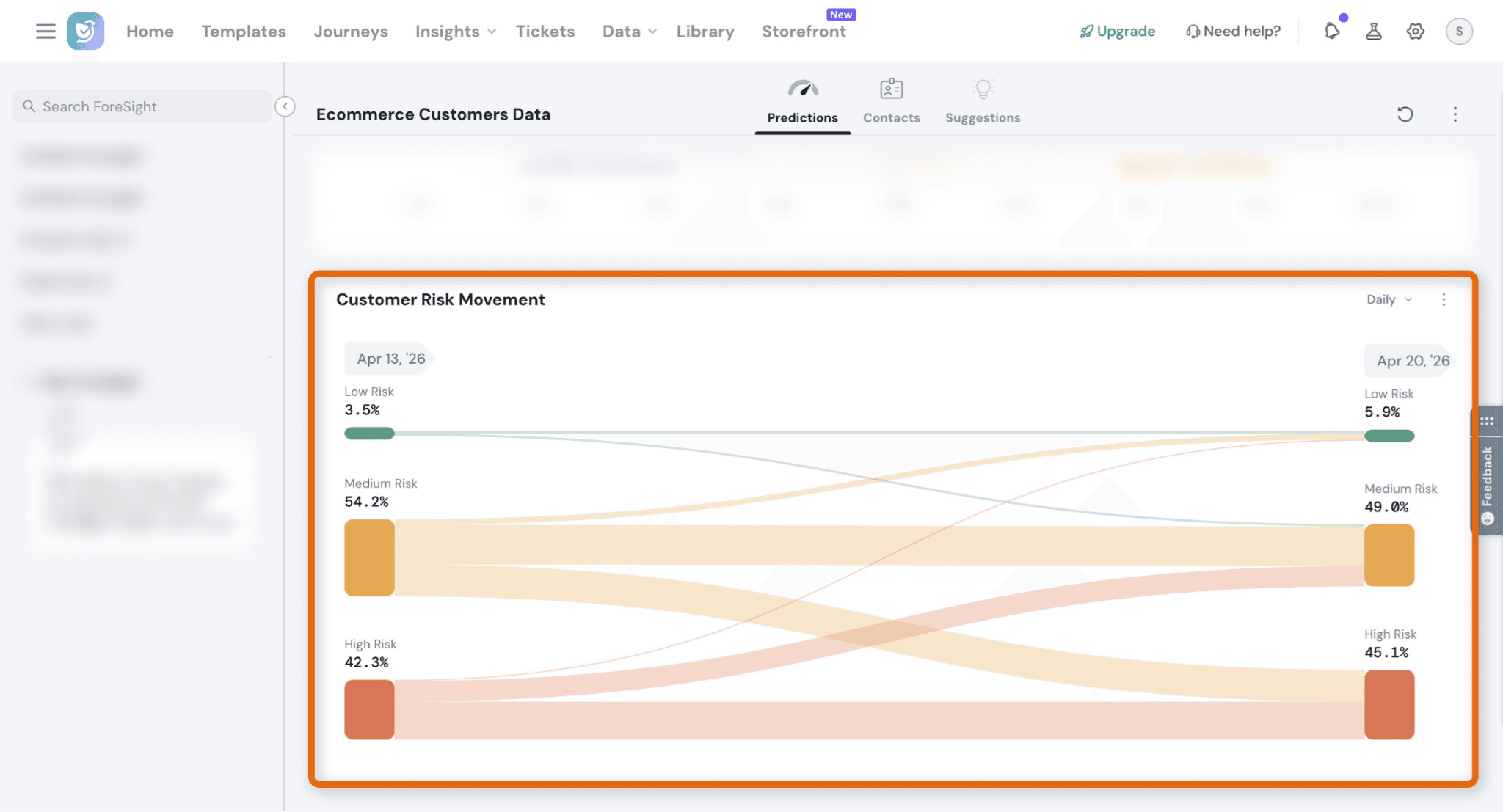Image resolution: width=1503 pixels, height=812 pixels.
Task: Open Customer Risk Movement more options menu
Action: [x=1444, y=299]
